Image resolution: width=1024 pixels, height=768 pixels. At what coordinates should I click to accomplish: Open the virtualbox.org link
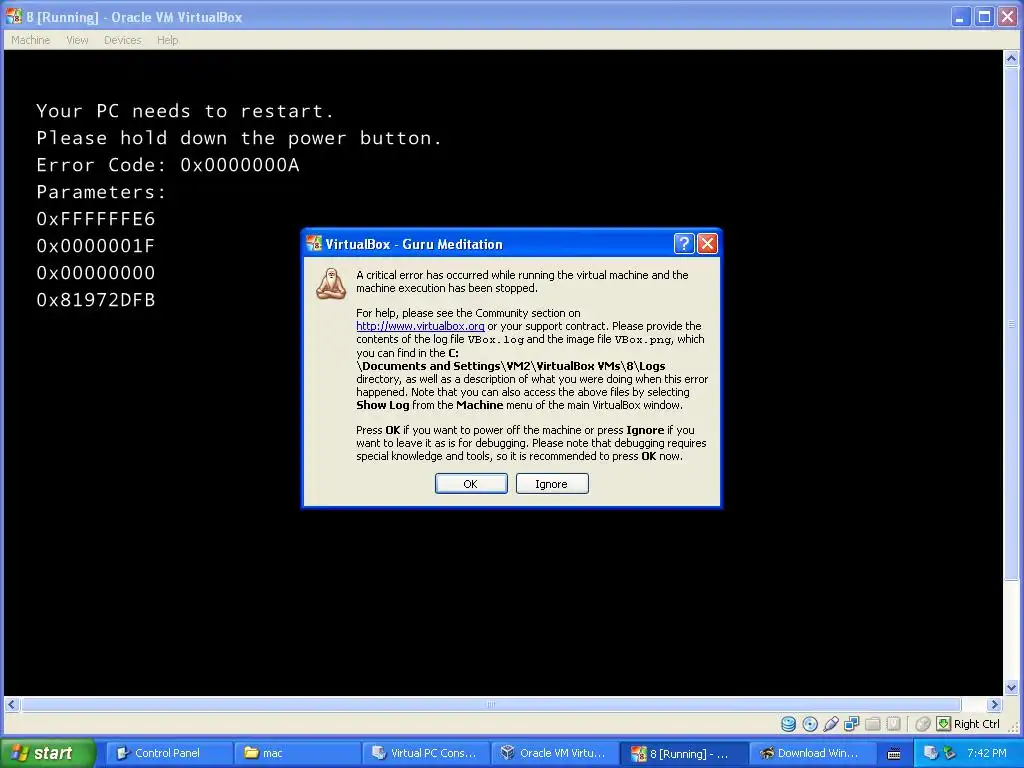(x=420, y=326)
